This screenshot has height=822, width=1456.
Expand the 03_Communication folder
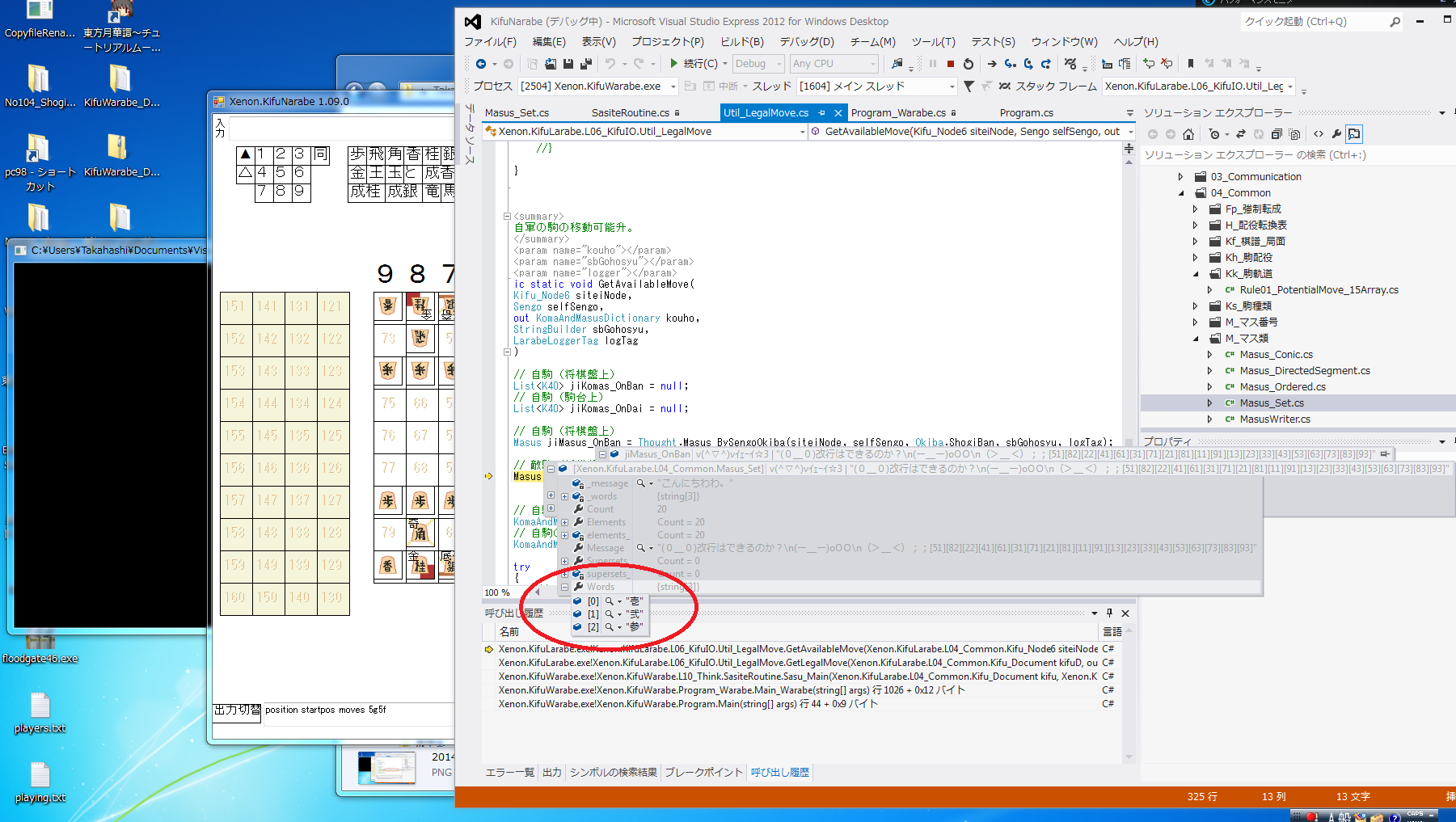1180,177
